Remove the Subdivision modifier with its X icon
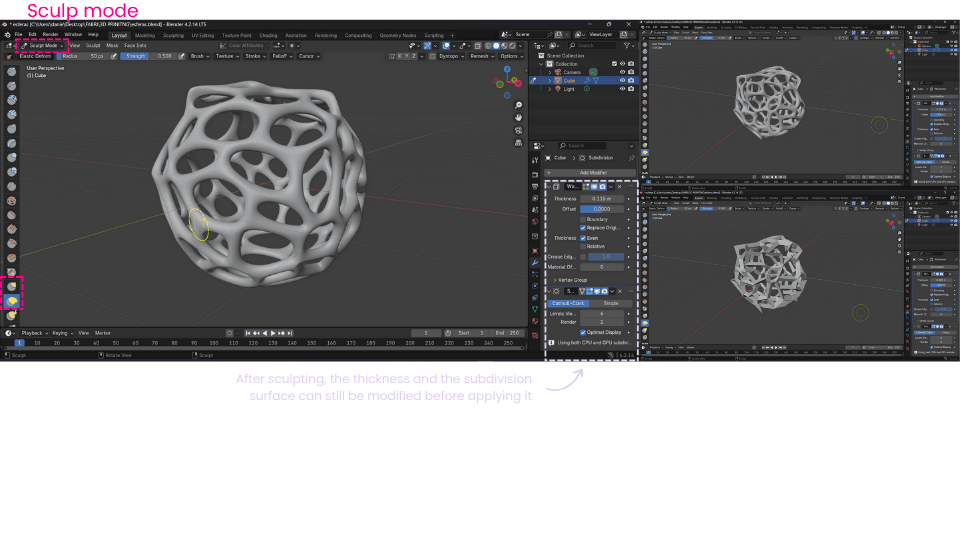Viewport: 960px width, 540px height. point(619,291)
